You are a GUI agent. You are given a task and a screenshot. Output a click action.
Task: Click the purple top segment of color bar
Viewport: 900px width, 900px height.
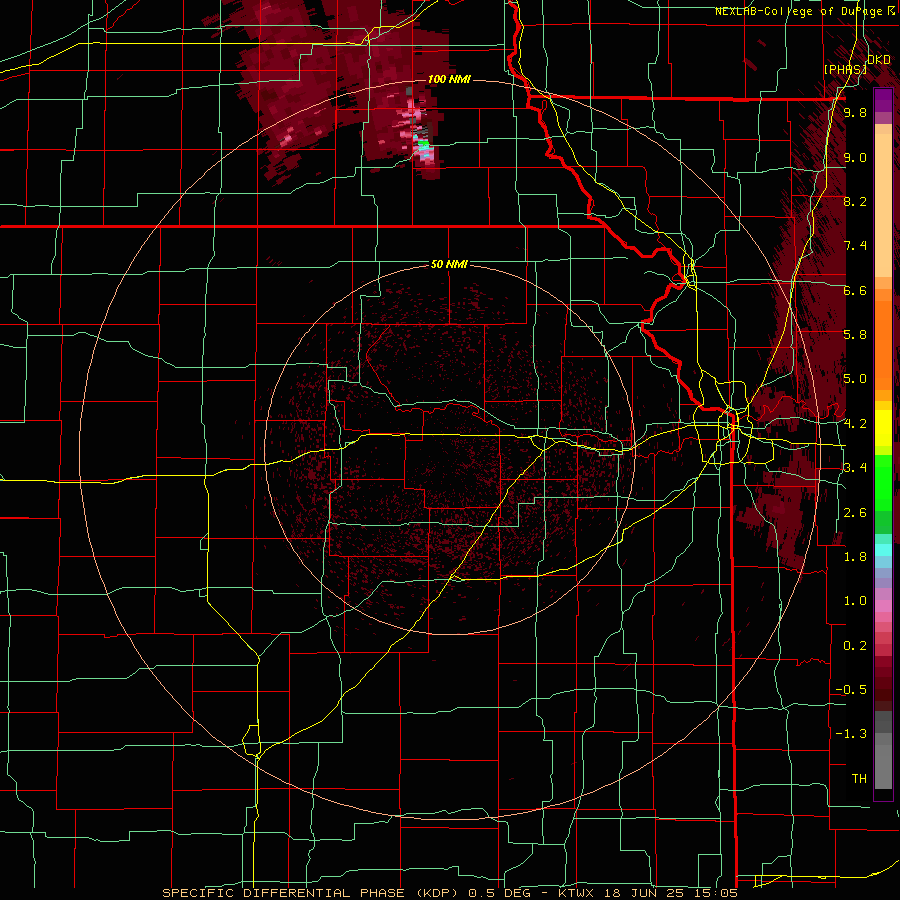883,100
